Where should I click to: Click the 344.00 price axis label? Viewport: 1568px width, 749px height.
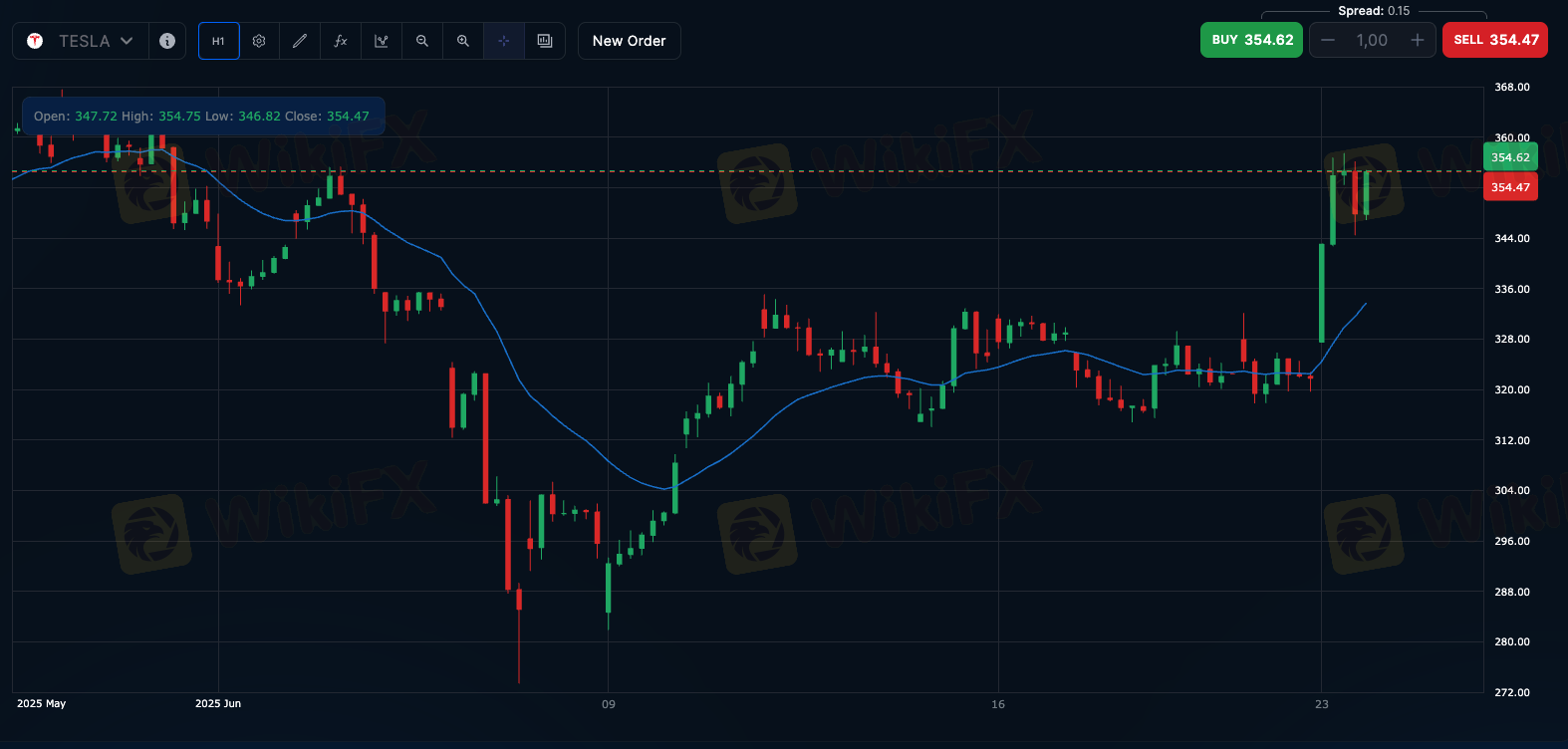point(1512,239)
